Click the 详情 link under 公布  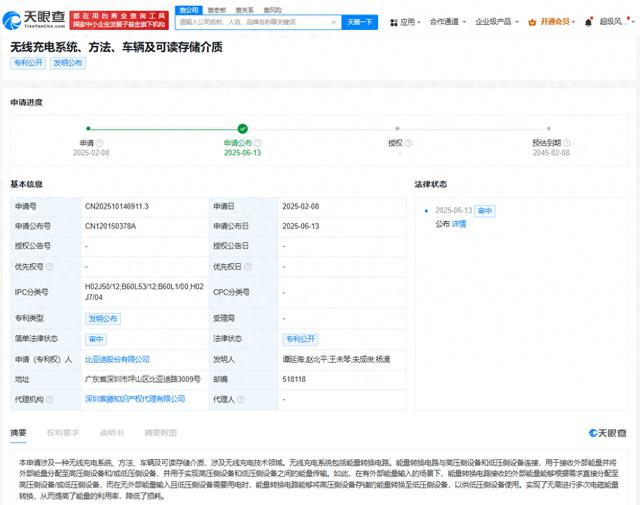(x=459, y=224)
